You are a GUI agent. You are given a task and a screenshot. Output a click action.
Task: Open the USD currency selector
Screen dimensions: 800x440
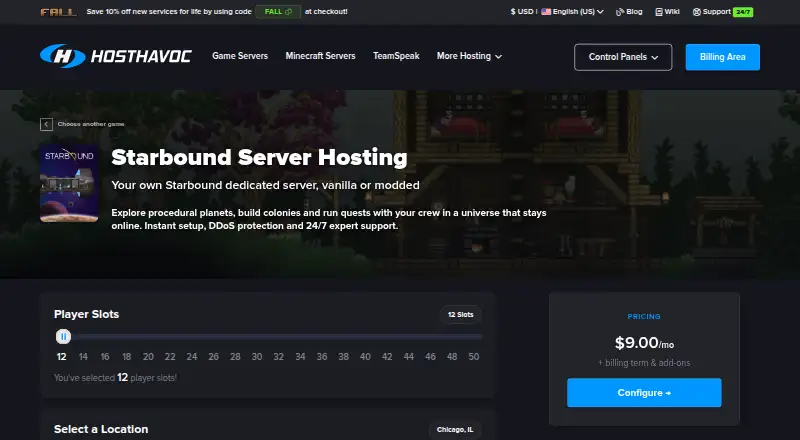click(521, 11)
